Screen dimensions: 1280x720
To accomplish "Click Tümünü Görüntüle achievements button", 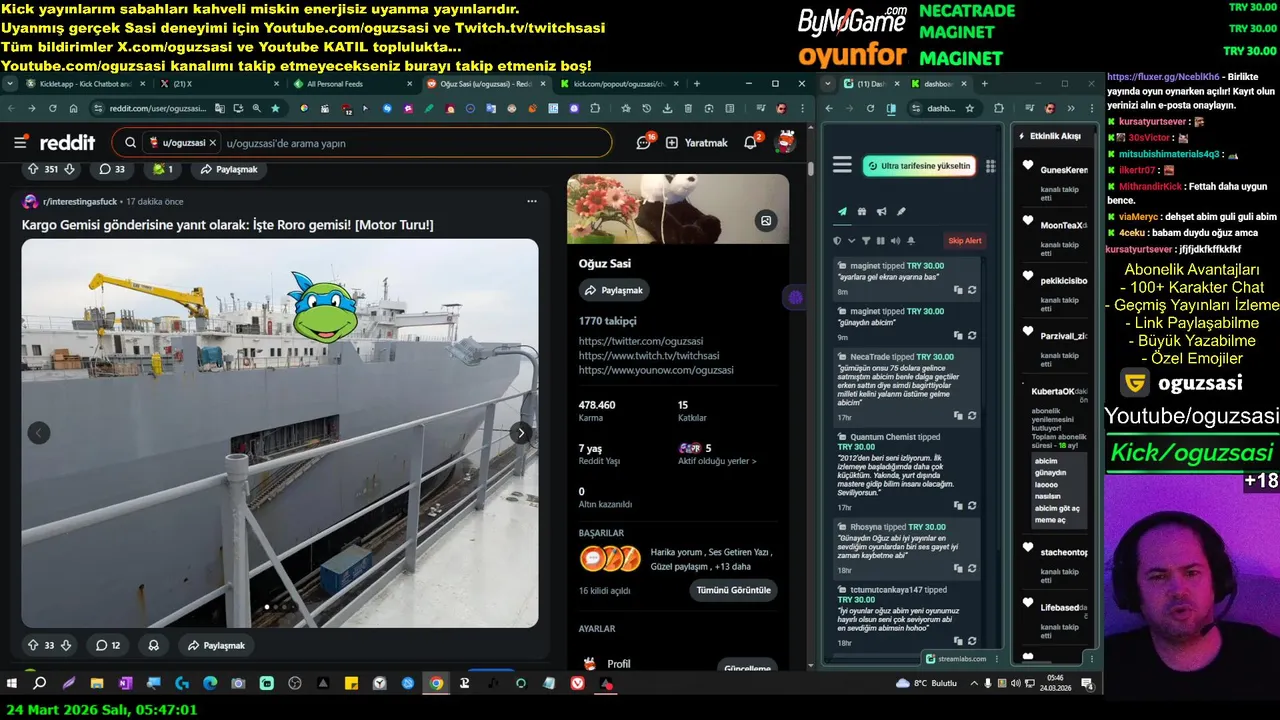I will pos(733,590).
